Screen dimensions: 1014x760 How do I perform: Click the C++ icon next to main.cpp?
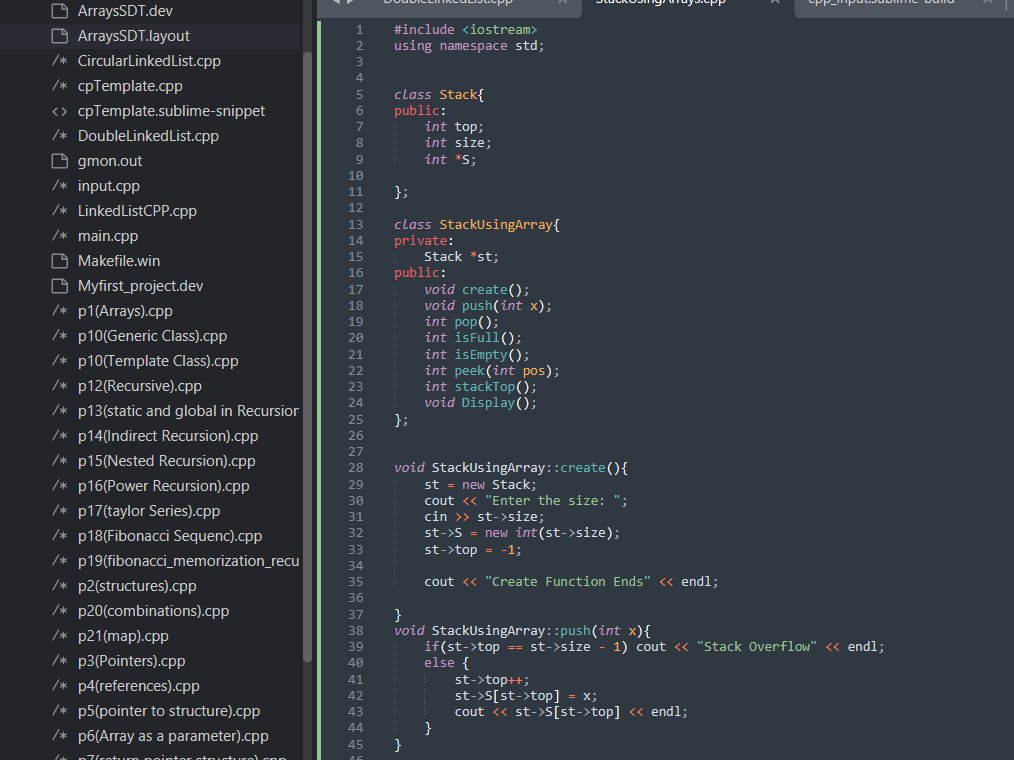pyautogui.click(x=59, y=236)
